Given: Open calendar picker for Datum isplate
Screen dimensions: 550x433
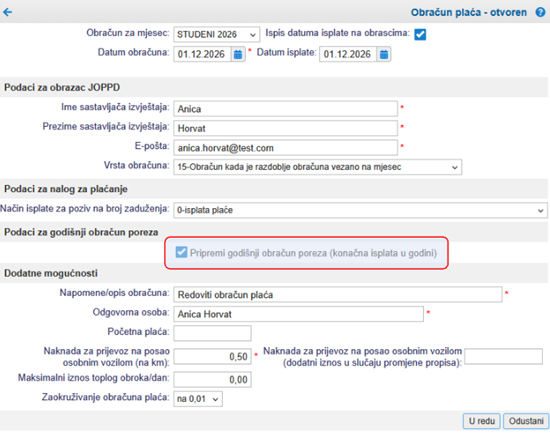Looking at the screenshot, I should tap(384, 54).
